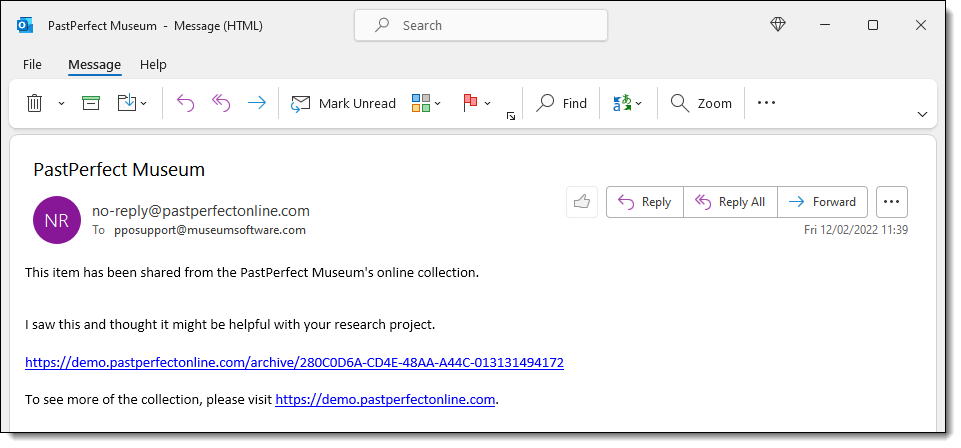Click in the Search box

480,25
